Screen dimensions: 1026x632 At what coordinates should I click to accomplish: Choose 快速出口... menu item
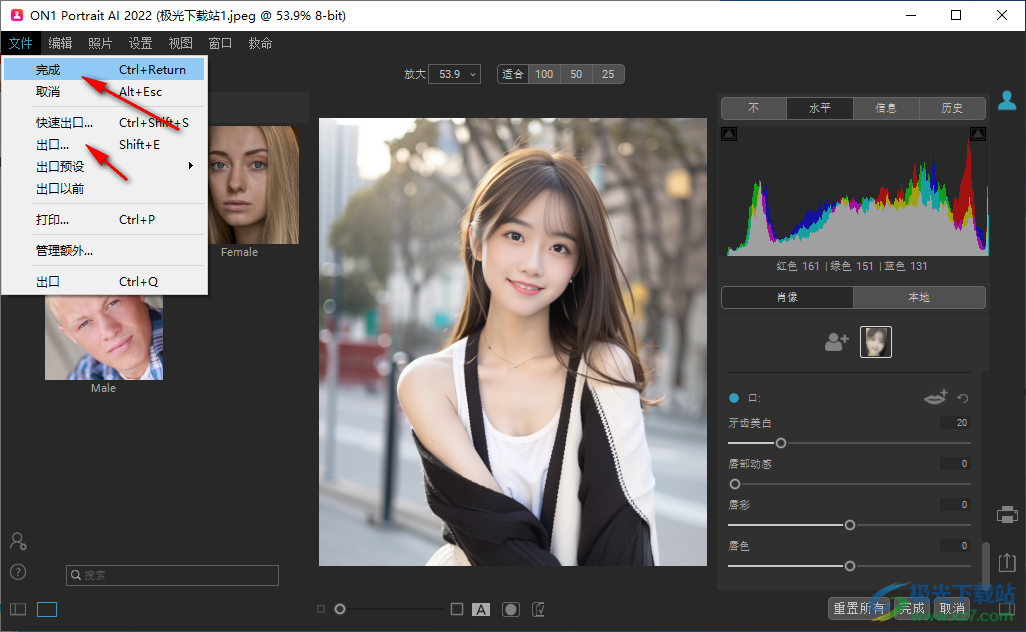104,122
